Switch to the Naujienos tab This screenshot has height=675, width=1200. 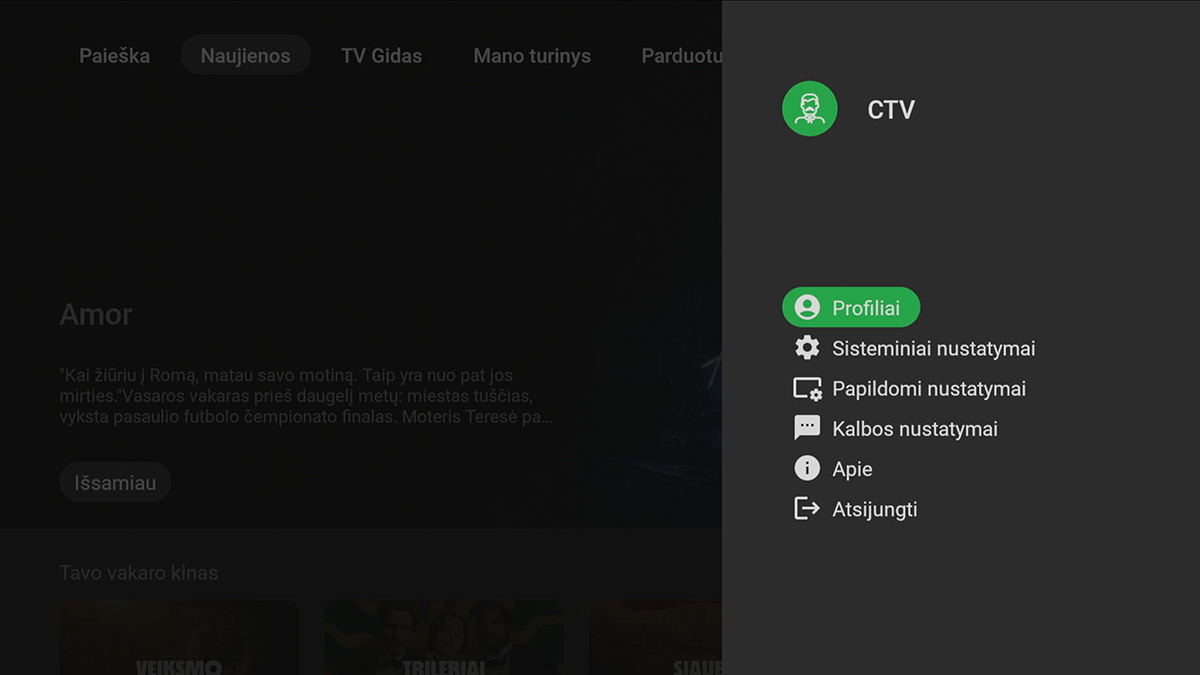pyautogui.click(x=245, y=55)
